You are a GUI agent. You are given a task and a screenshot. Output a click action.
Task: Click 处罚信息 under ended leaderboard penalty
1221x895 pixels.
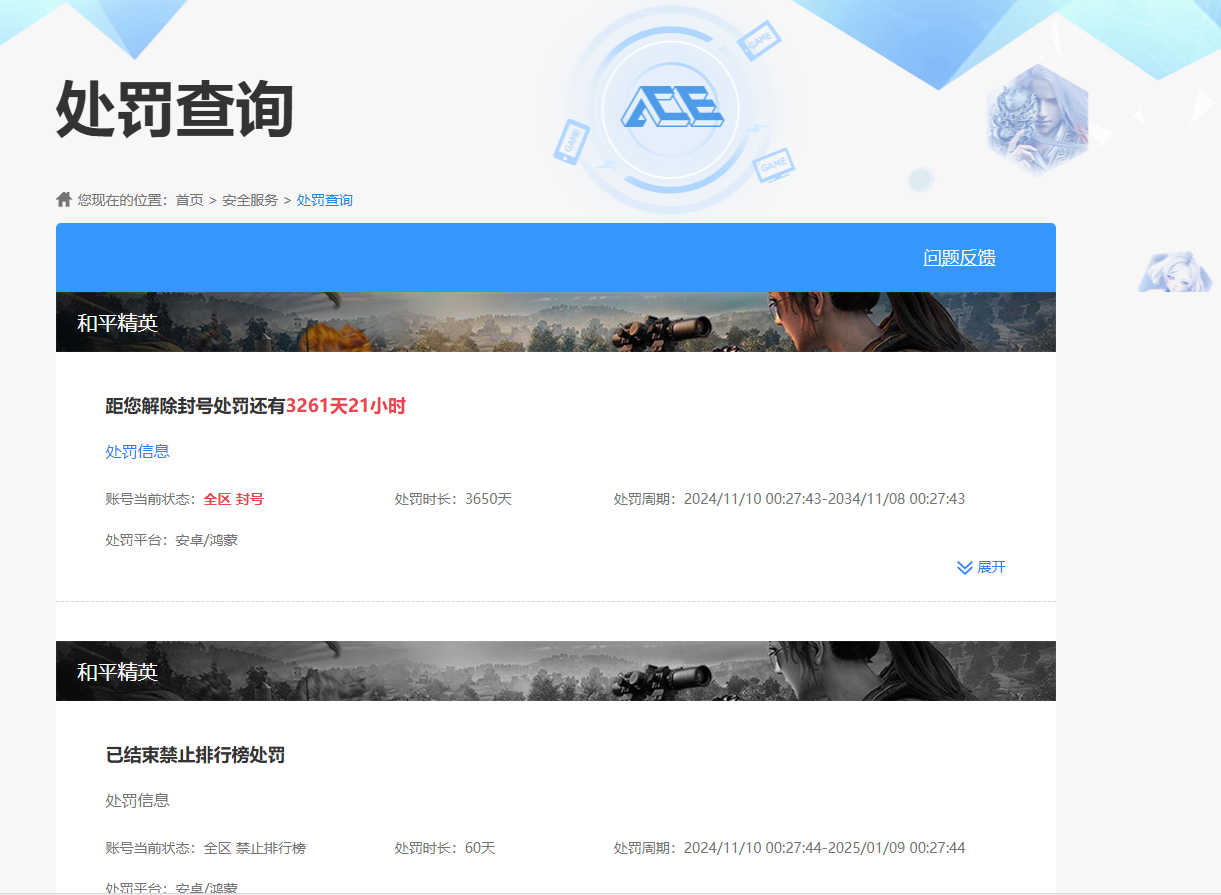[x=137, y=801]
